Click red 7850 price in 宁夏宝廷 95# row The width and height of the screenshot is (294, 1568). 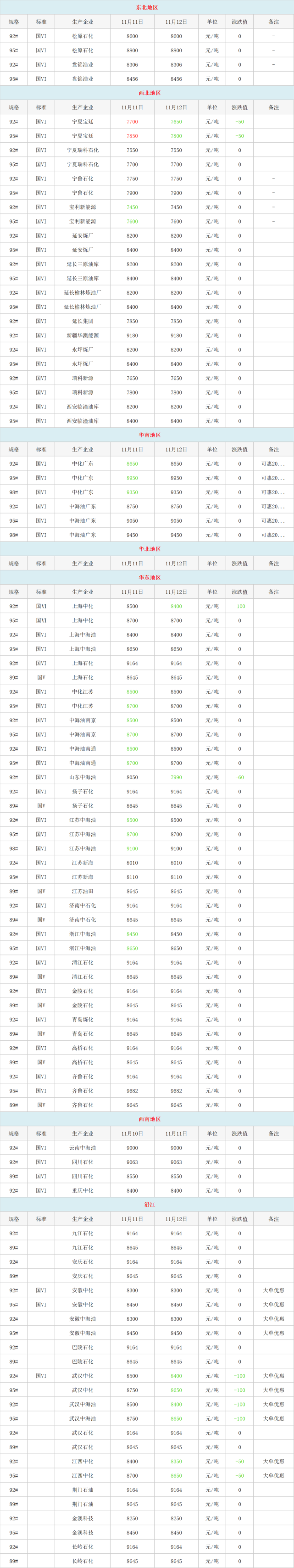coord(132,136)
